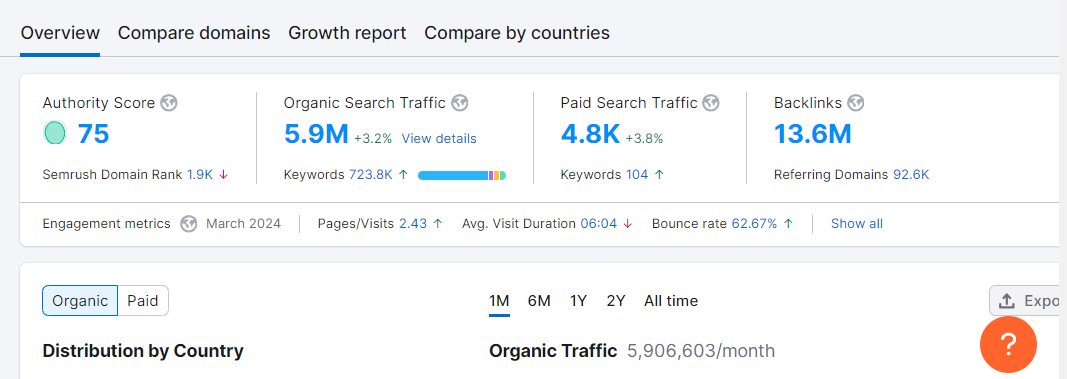Click the Bounce rate 62.67% value
The height and width of the screenshot is (379, 1067).
tap(754, 224)
